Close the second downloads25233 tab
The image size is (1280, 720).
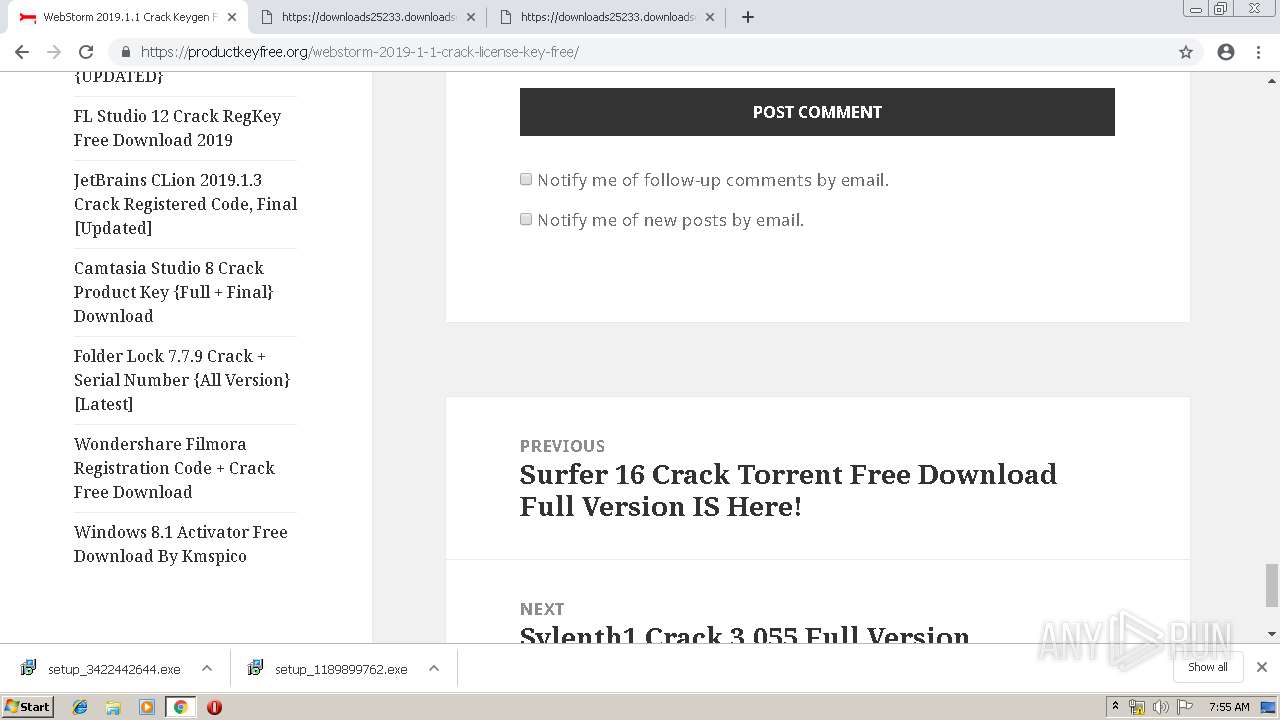click(x=471, y=17)
